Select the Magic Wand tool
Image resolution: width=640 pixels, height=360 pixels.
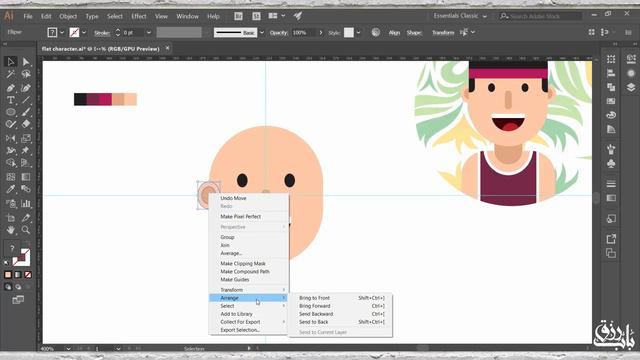[11, 74]
